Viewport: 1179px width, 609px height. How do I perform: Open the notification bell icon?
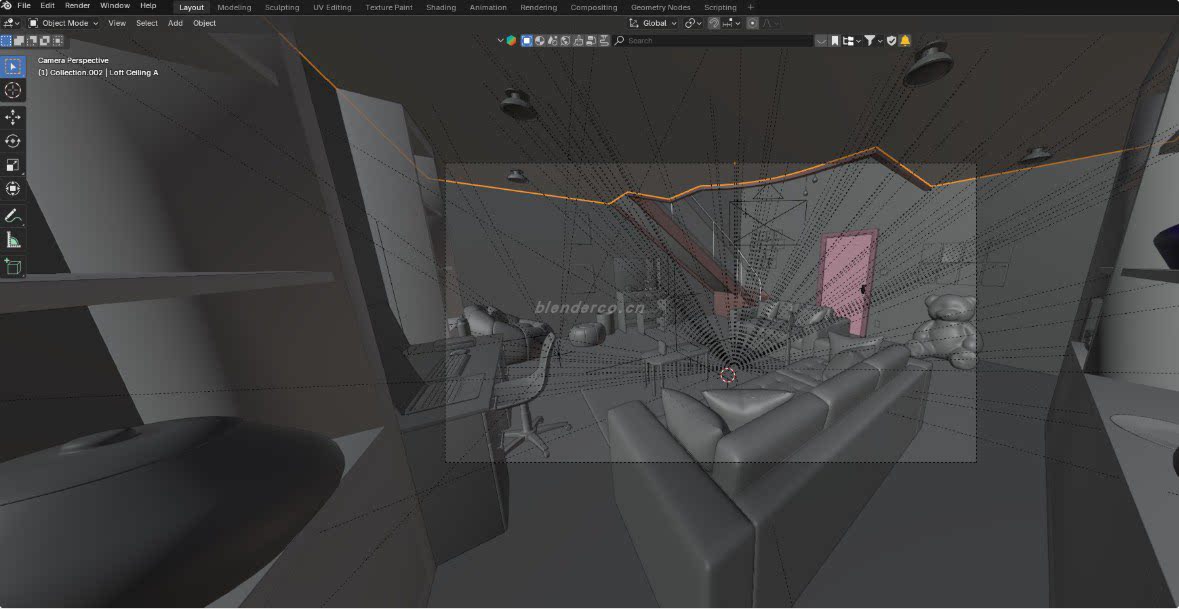point(905,41)
